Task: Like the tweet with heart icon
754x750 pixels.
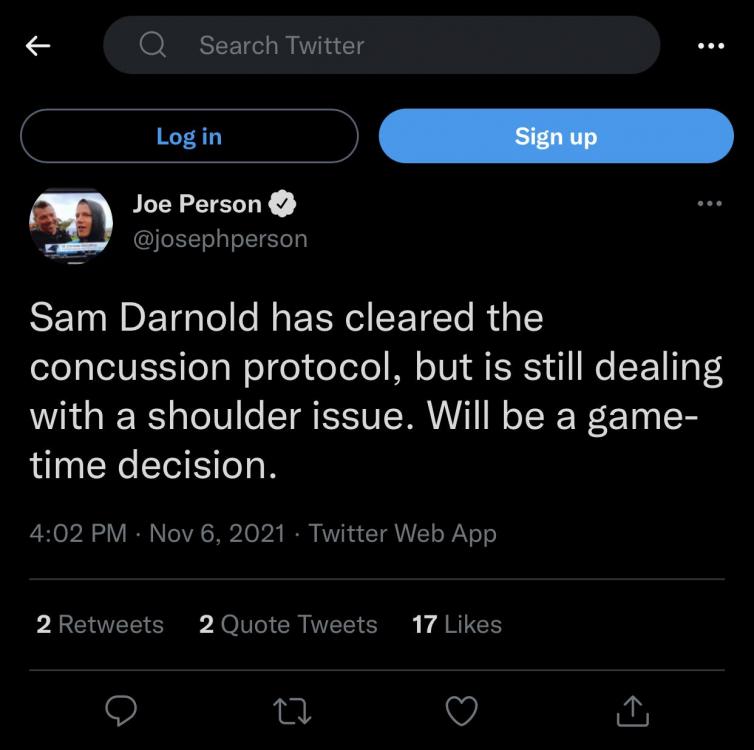Action: [461, 710]
